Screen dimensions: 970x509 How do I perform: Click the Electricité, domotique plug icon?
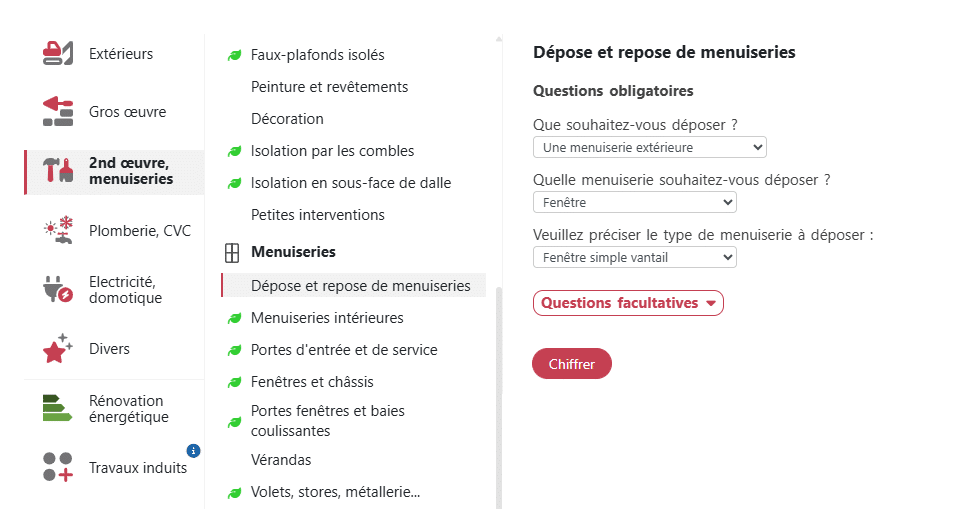point(58,289)
